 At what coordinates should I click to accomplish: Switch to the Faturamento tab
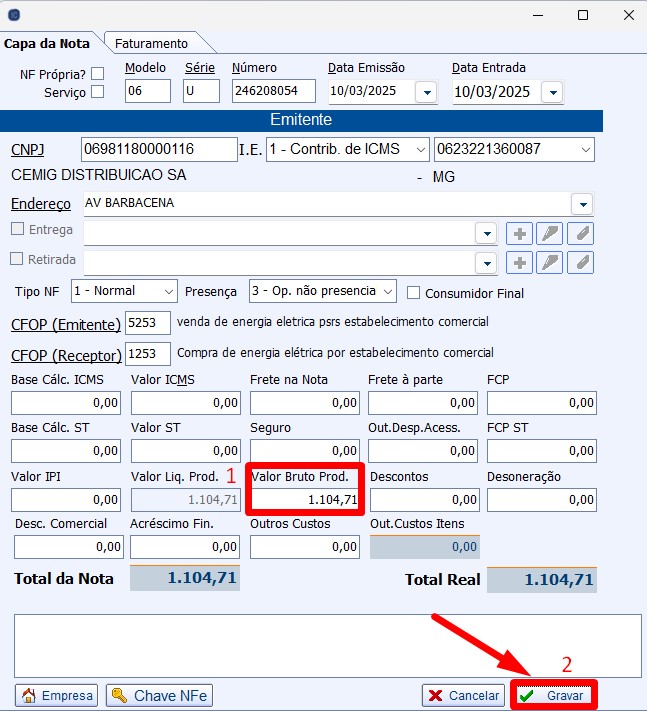coord(152,43)
